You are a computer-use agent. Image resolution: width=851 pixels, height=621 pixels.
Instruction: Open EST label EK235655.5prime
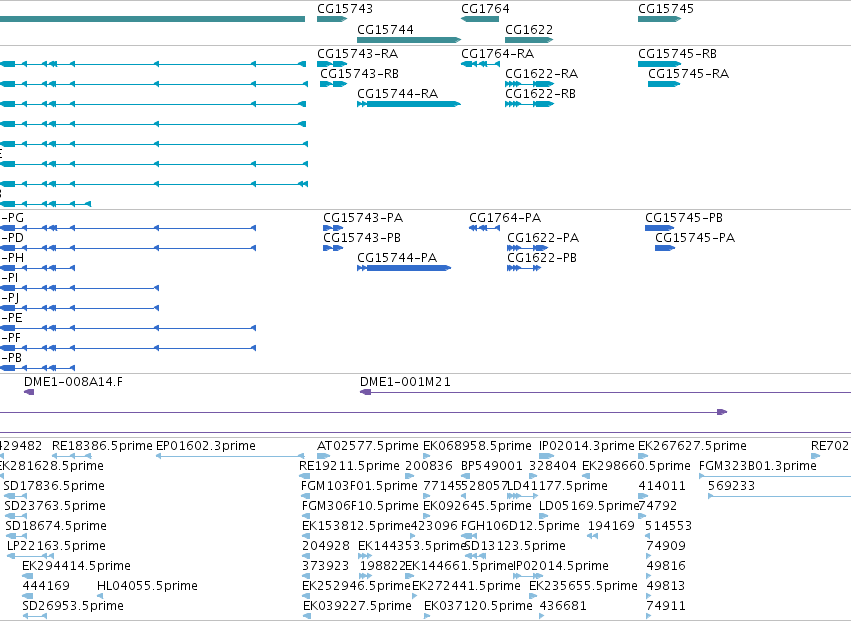click(583, 586)
